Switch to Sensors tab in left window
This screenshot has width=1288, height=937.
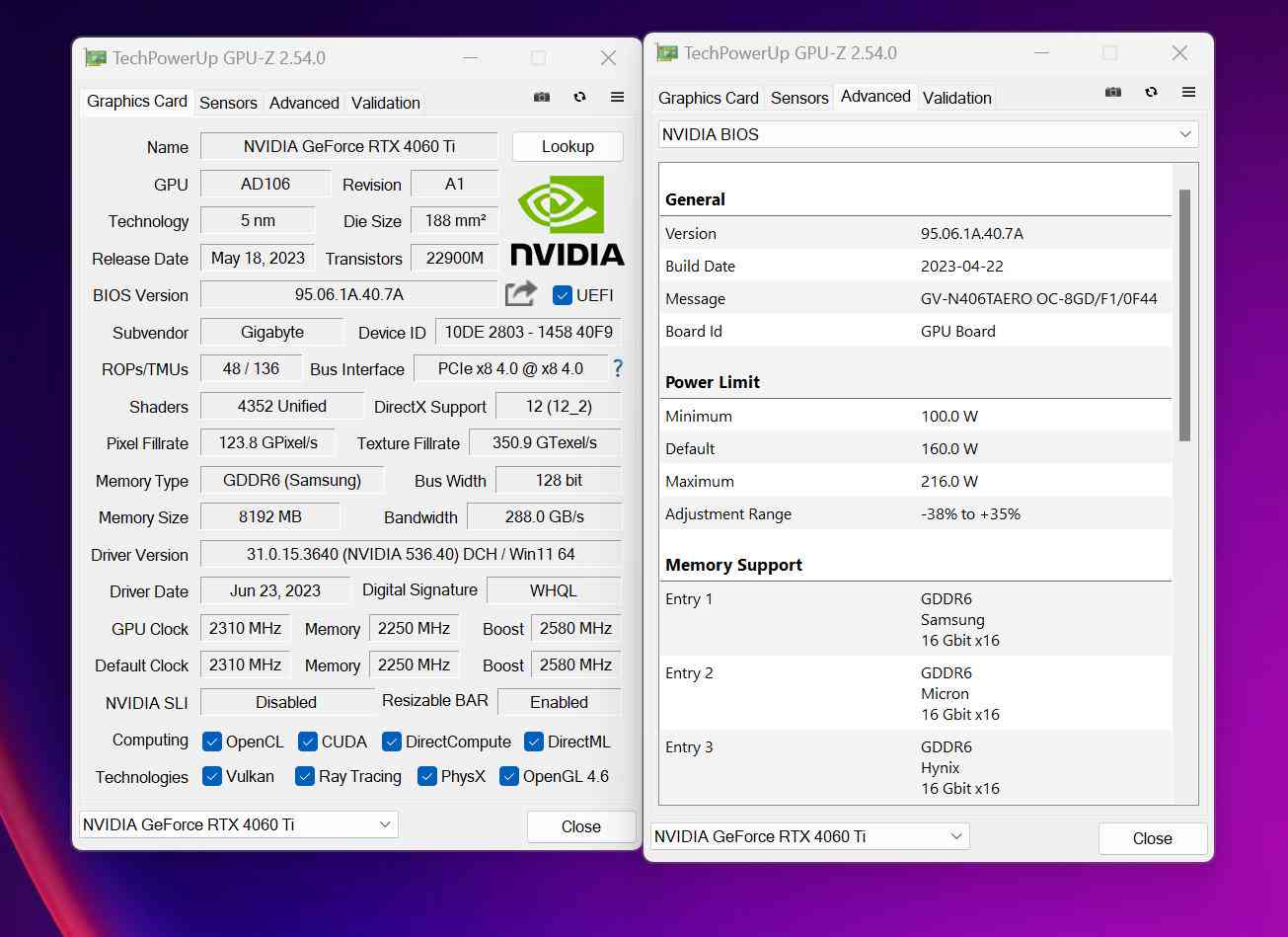coord(228,103)
